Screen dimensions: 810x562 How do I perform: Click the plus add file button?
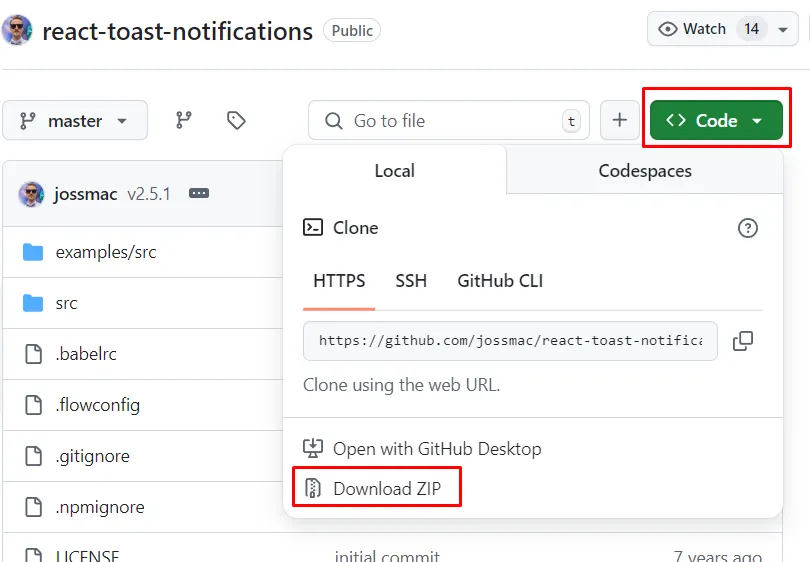click(619, 120)
